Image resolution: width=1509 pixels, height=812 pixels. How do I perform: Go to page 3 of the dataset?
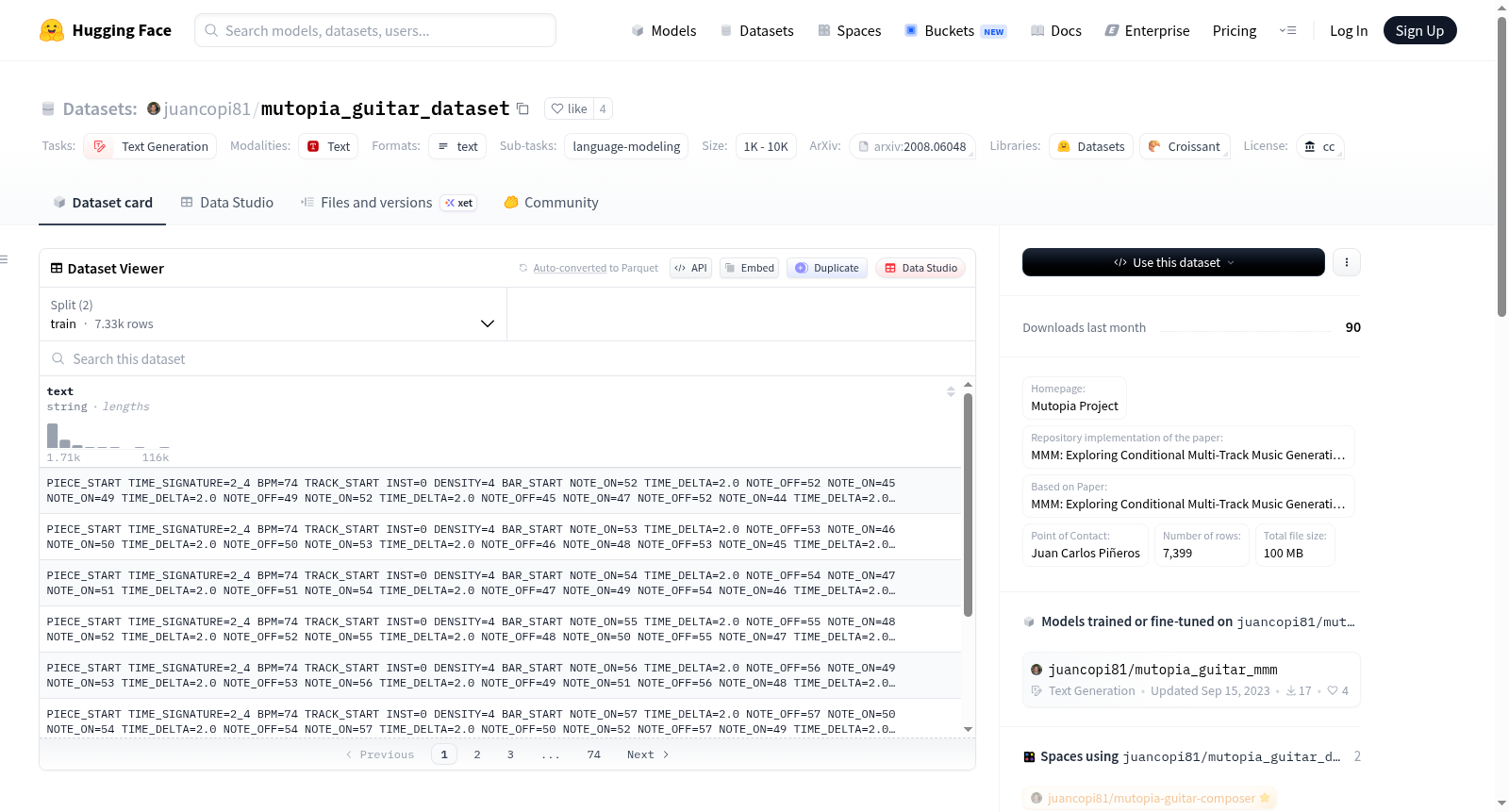click(x=510, y=754)
